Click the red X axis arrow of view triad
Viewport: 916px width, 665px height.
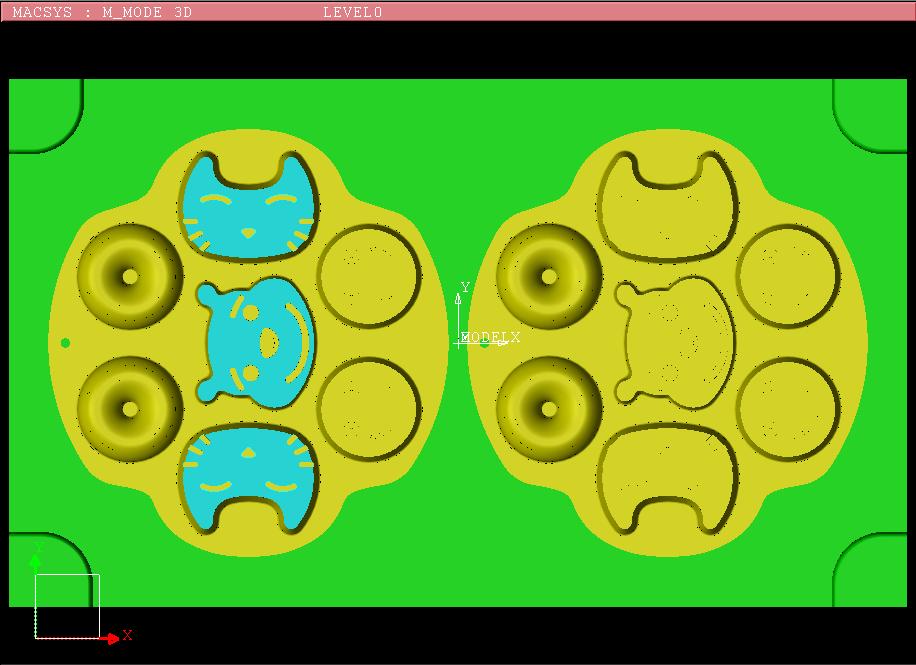[x=109, y=638]
